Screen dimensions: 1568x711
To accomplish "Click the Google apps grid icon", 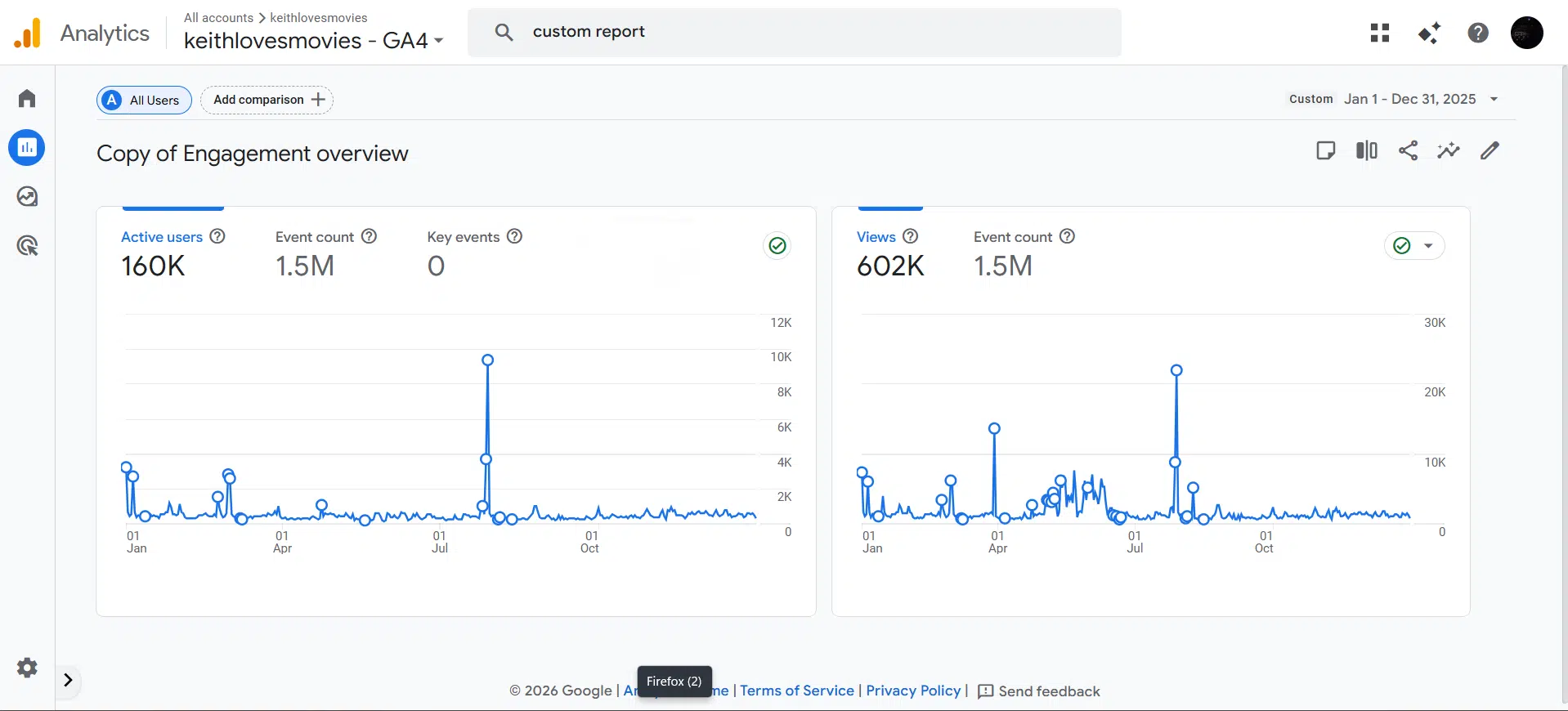I will tap(1380, 33).
